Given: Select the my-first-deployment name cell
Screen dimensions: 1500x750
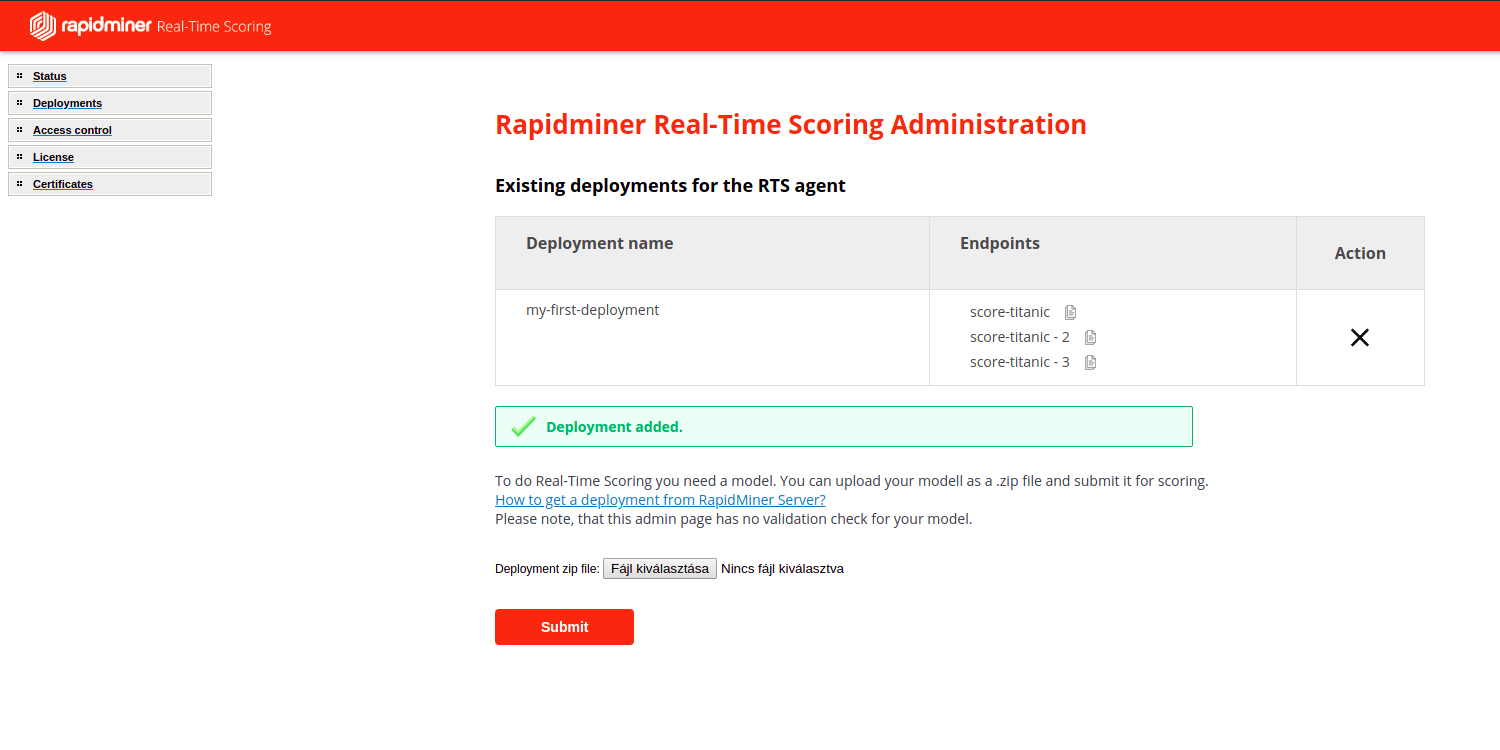Looking at the screenshot, I should pos(592,310).
